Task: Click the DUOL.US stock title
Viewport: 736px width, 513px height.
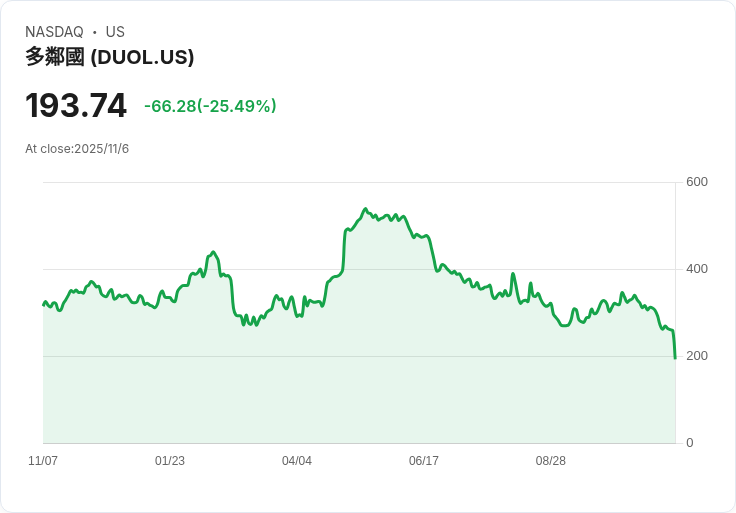Action: (x=109, y=57)
